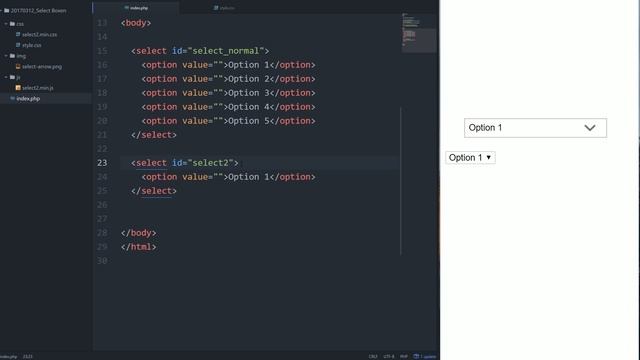Screen dimensions: 640x360
Task: Click line number 30 in gutter
Action: (102, 261)
